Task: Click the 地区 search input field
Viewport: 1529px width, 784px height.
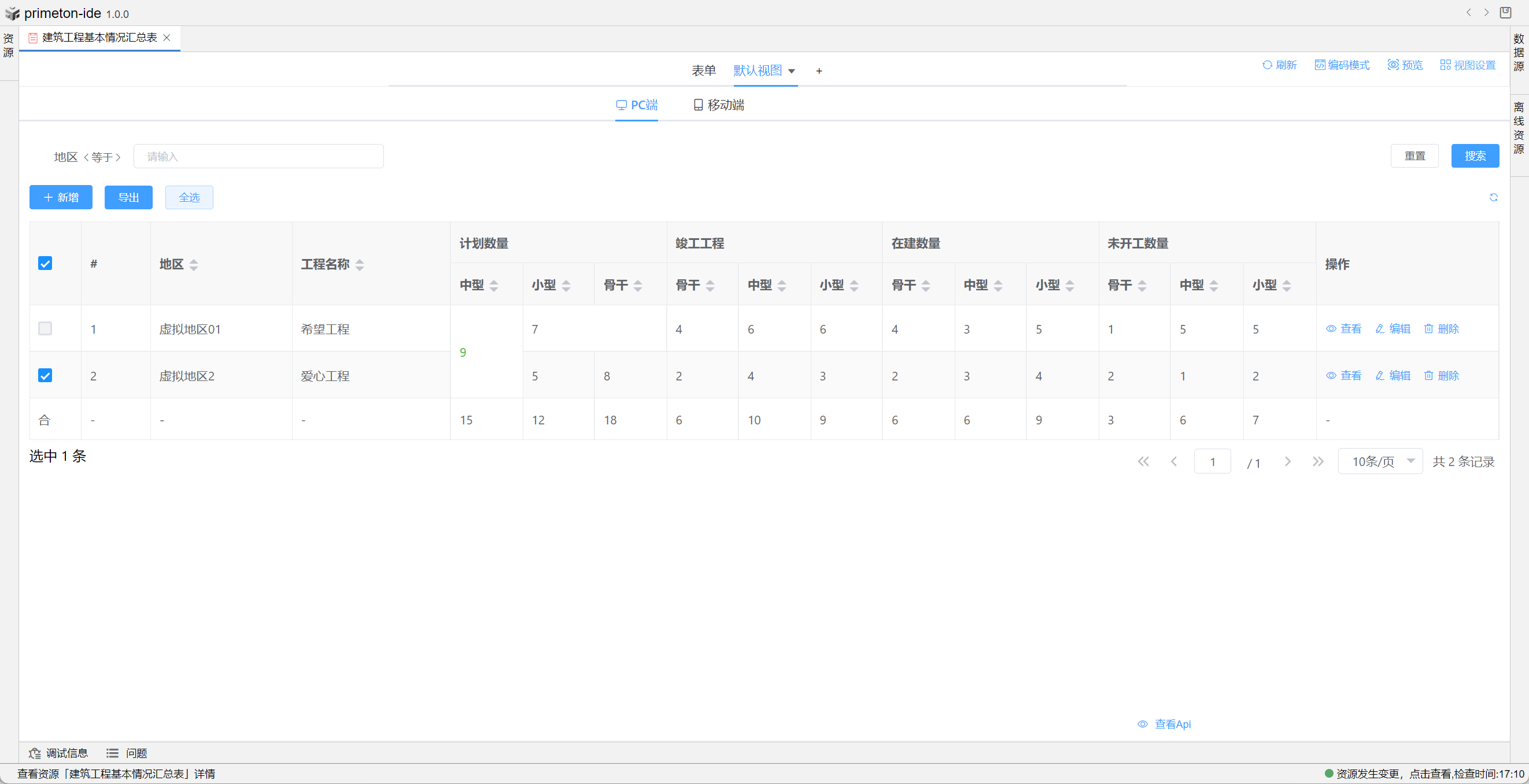Action: pyautogui.click(x=258, y=156)
